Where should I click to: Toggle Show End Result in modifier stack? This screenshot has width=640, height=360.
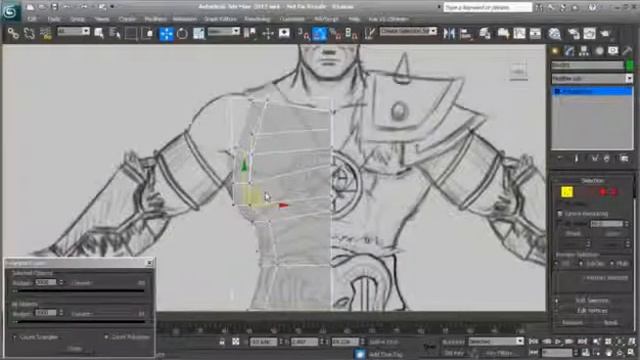pos(576,158)
